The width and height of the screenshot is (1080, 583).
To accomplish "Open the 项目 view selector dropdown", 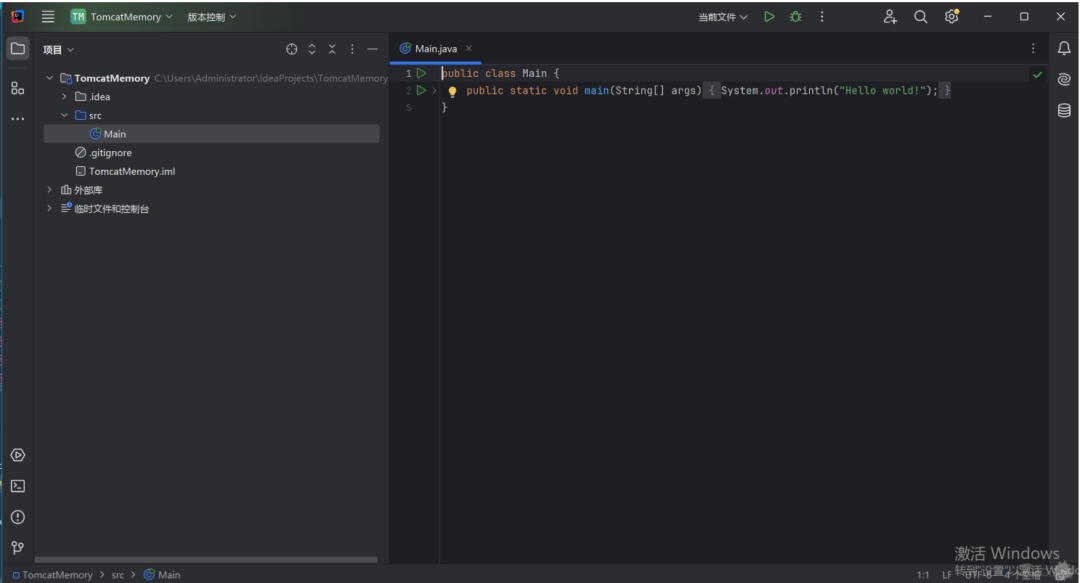I will [59, 50].
